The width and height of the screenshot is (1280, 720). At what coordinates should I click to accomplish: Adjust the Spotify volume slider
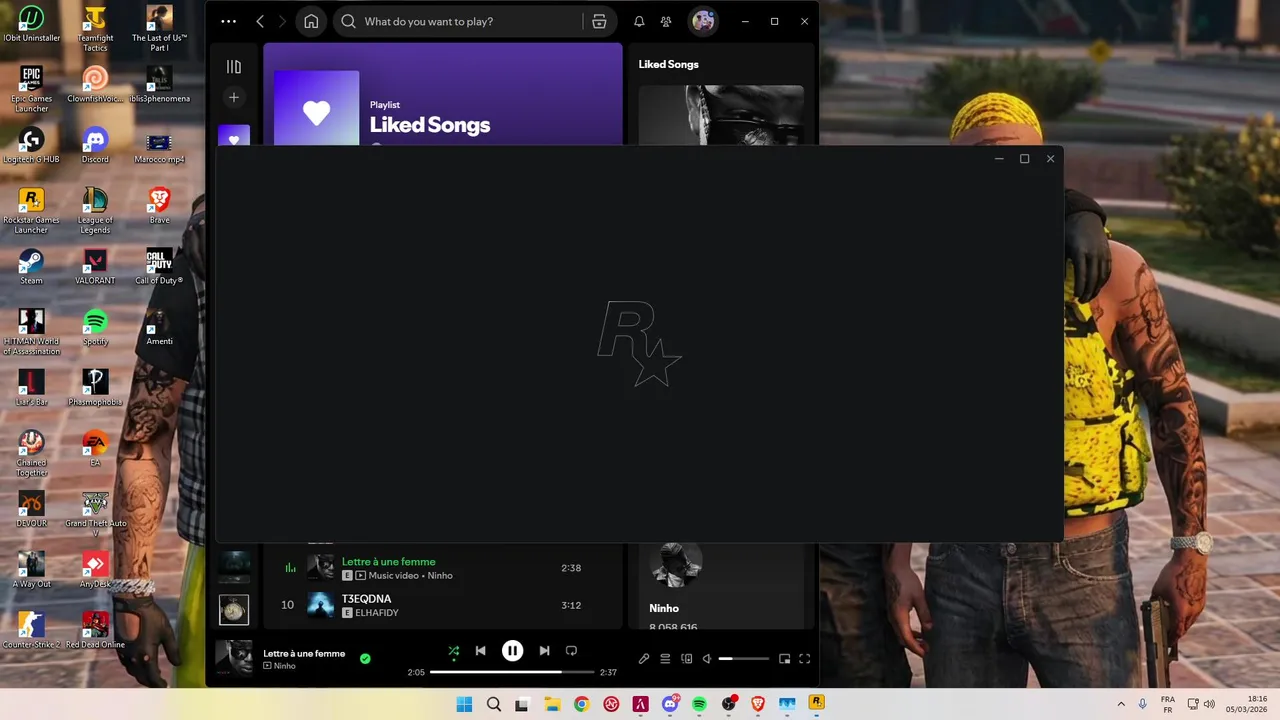744,659
